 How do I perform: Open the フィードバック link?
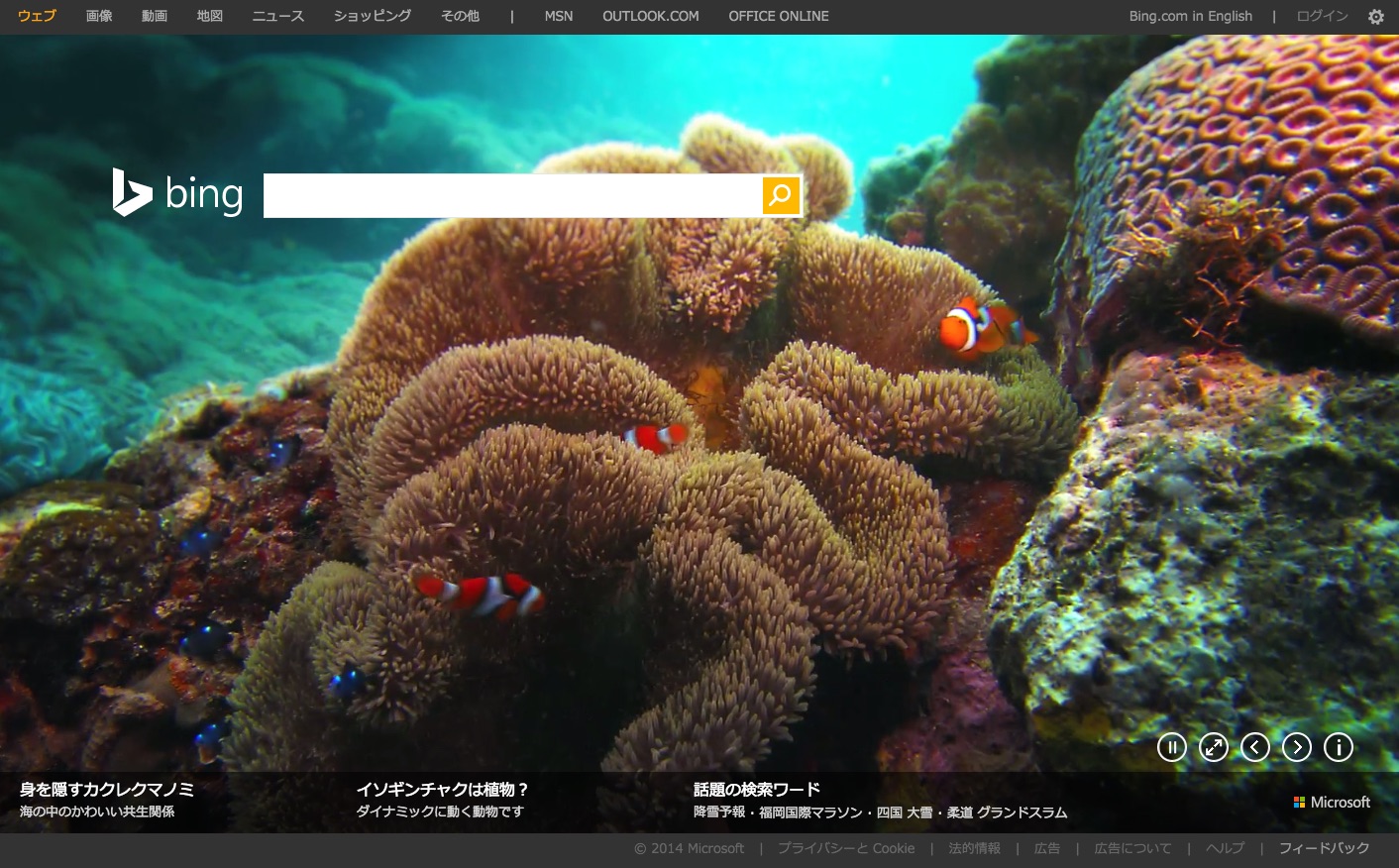tap(1324, 848)
